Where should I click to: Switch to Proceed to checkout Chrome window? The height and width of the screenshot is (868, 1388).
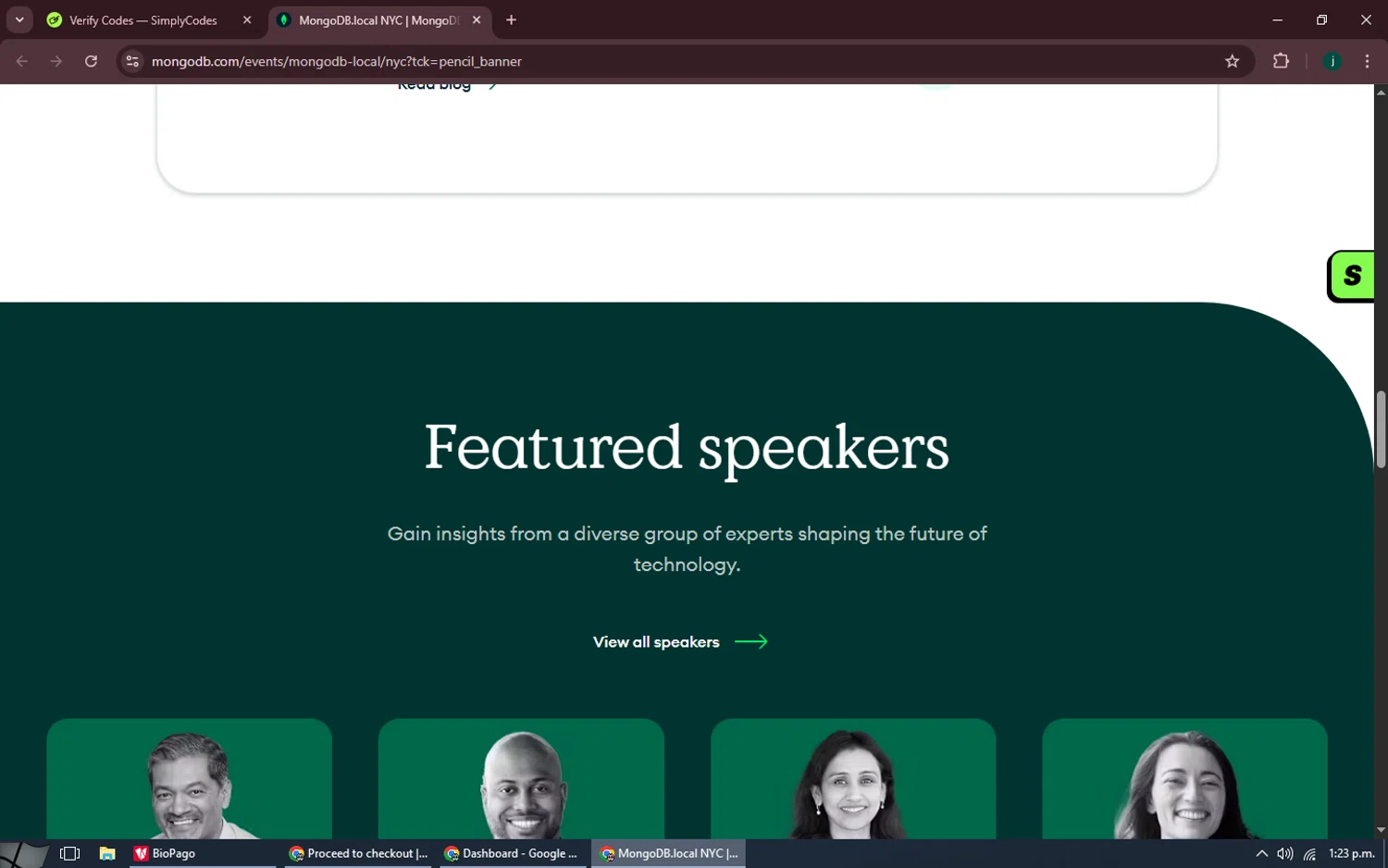(x=359, y=853)
